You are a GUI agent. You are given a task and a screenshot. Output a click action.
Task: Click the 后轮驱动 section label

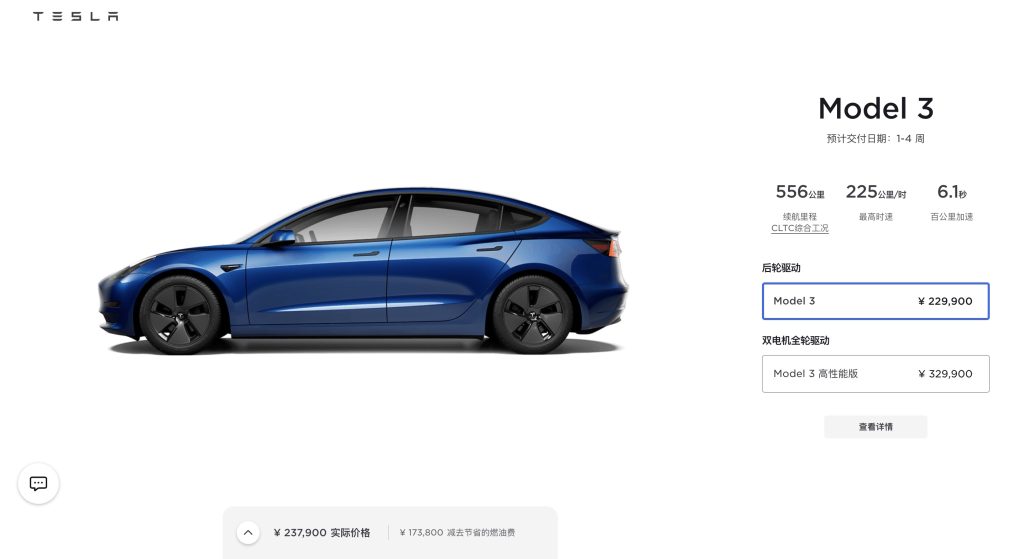coord(781,268)
